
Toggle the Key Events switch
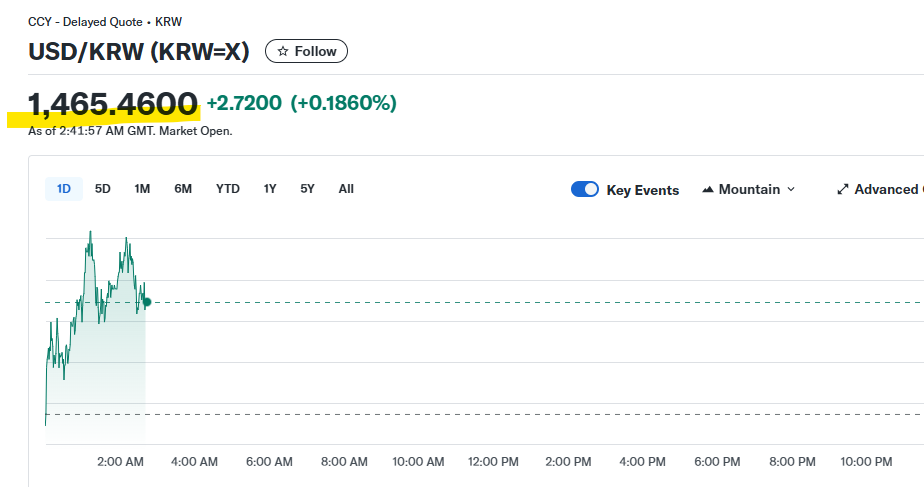(x=585, y=189)
